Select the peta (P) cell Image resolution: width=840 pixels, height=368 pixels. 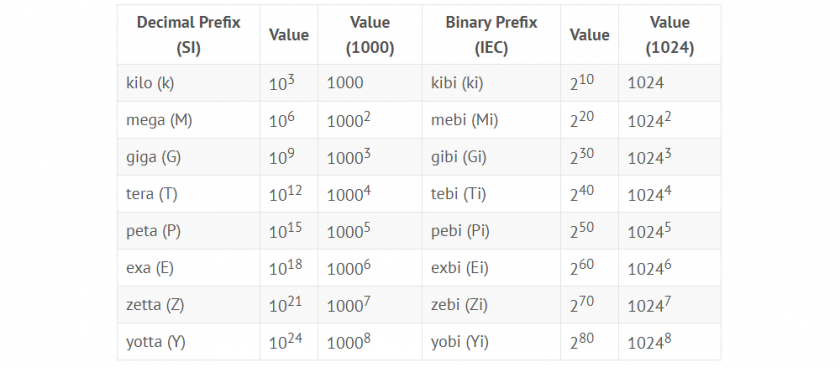point(189,231)
